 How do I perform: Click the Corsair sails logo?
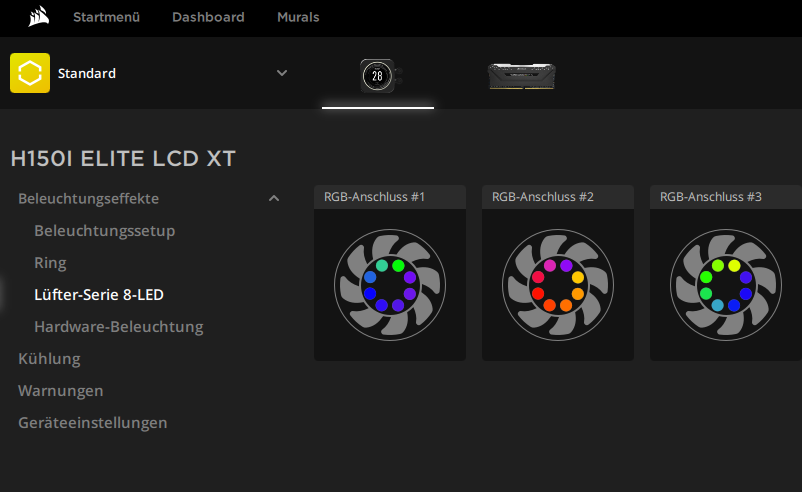pos(39,17)
